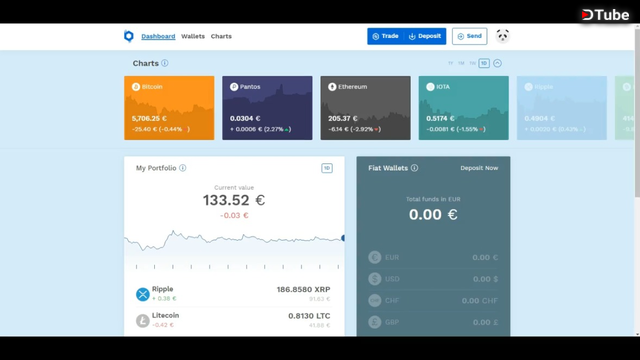This screenshot has height=360, width=640.
Task: Click the Send button
Action: [470, 36]
